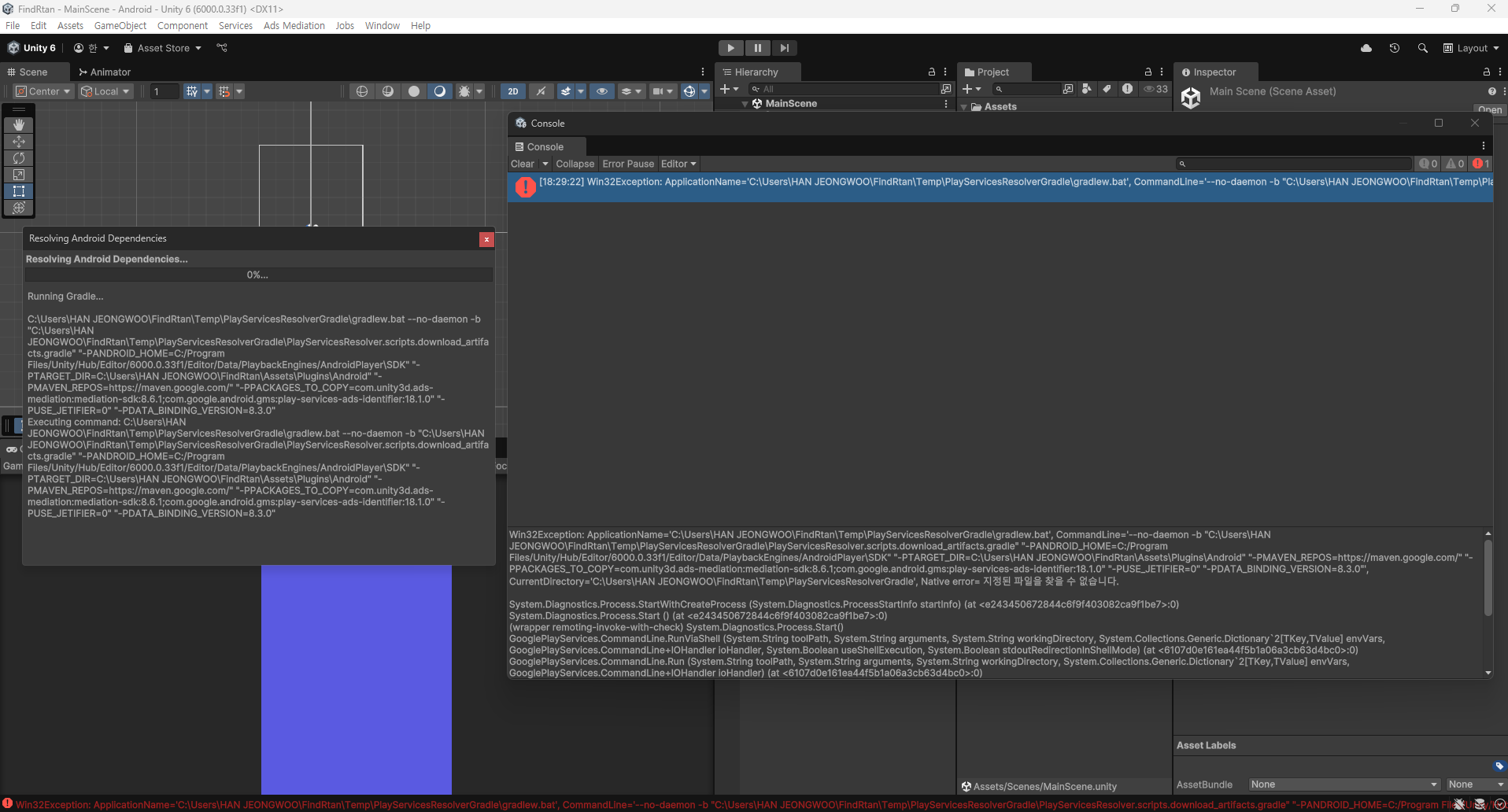Open the Undo History icon
Image resolution: width=1508 pixels, height=812 pixels.
(x=1395, y=48)
